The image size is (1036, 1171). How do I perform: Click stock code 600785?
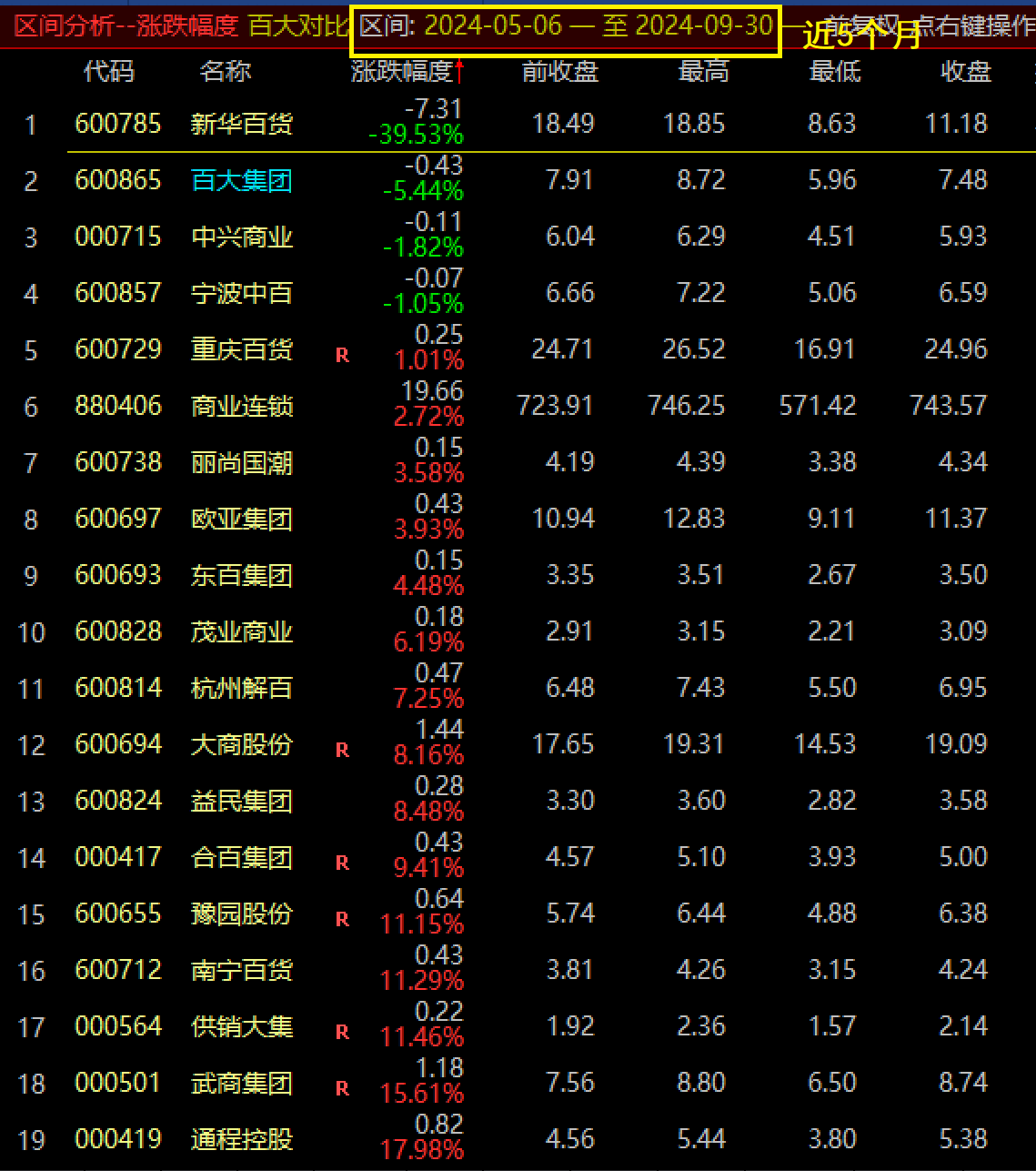[x=118, y=124]
